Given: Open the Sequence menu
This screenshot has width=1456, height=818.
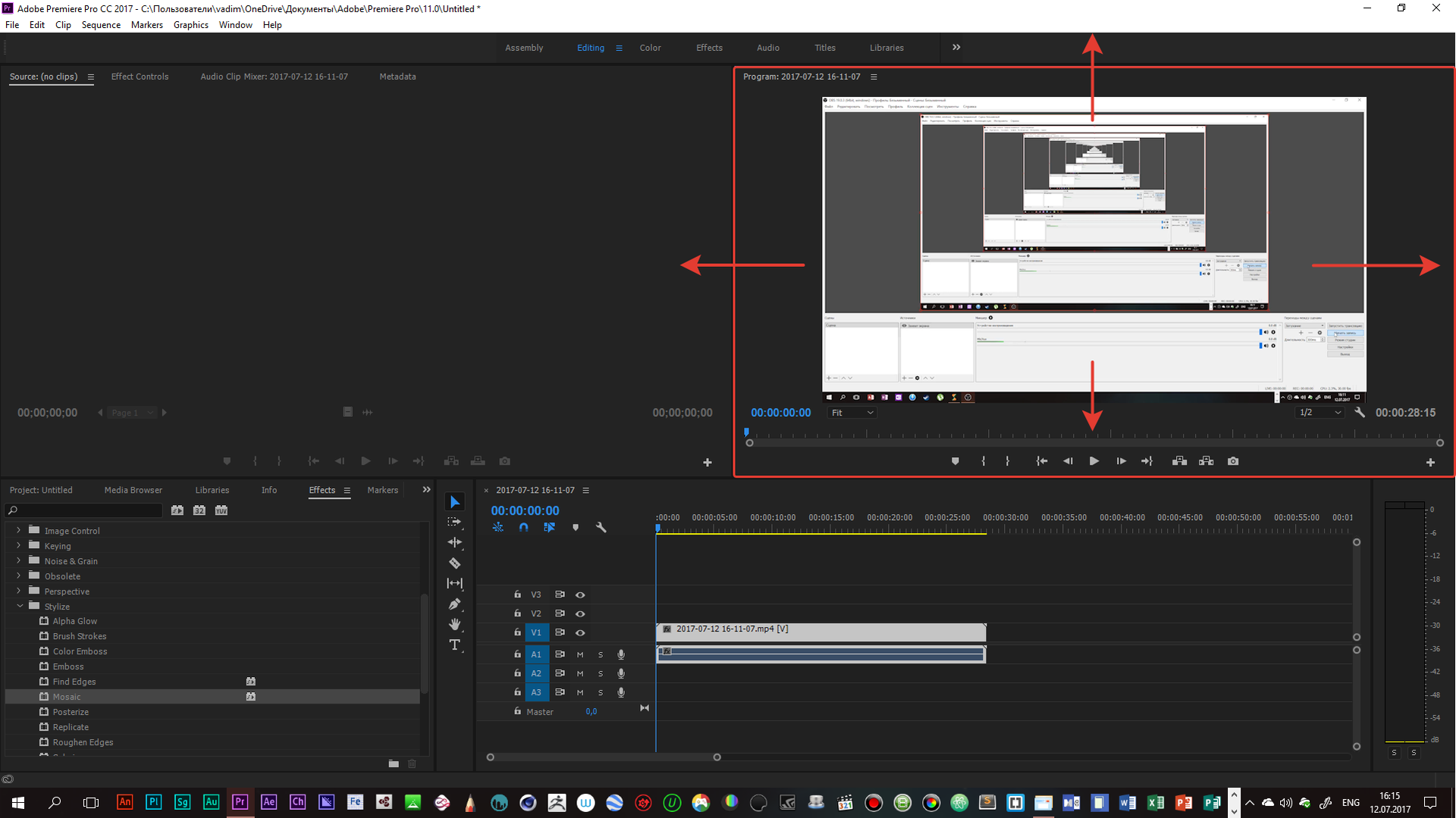Looking at the screenshot, I should [101, 25].
